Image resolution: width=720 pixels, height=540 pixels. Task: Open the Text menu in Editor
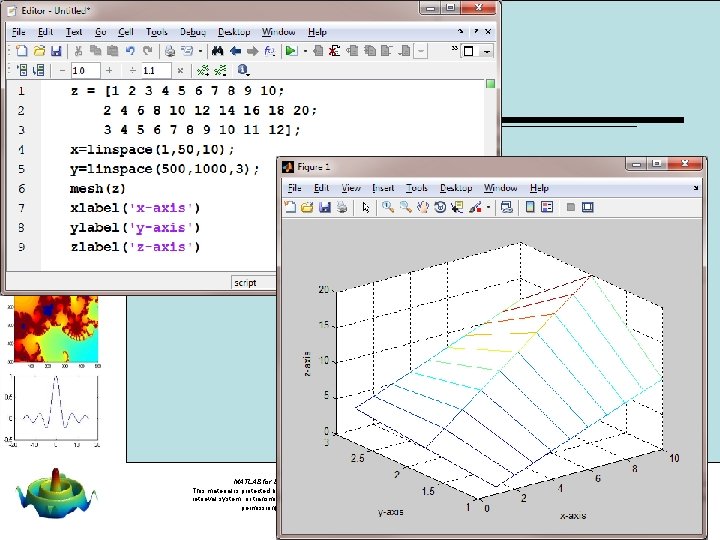[73, 32]
